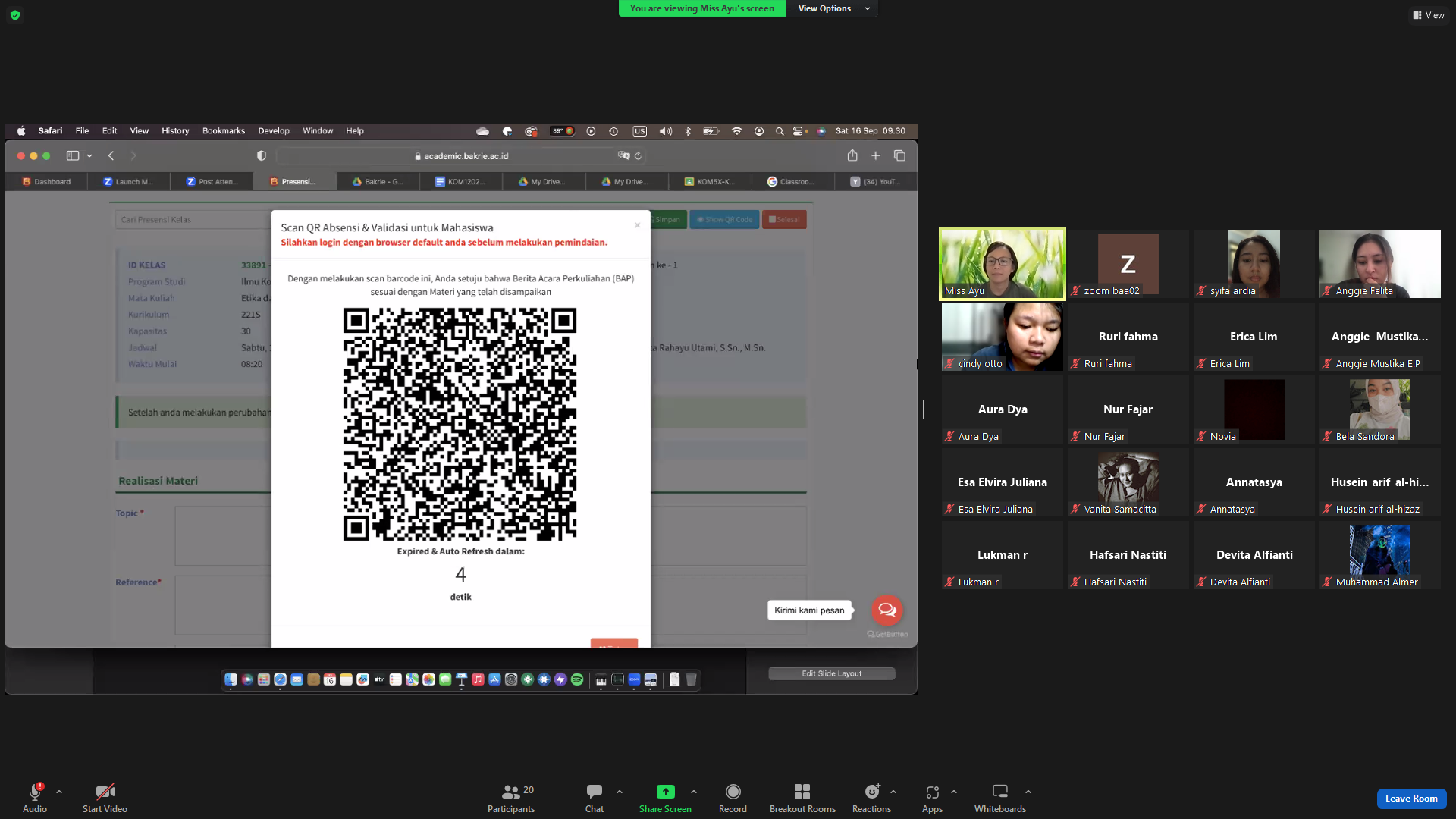1456x819 pixels.
Task: Click the Kirimi kami pesan label
Action: coord(809,610)
